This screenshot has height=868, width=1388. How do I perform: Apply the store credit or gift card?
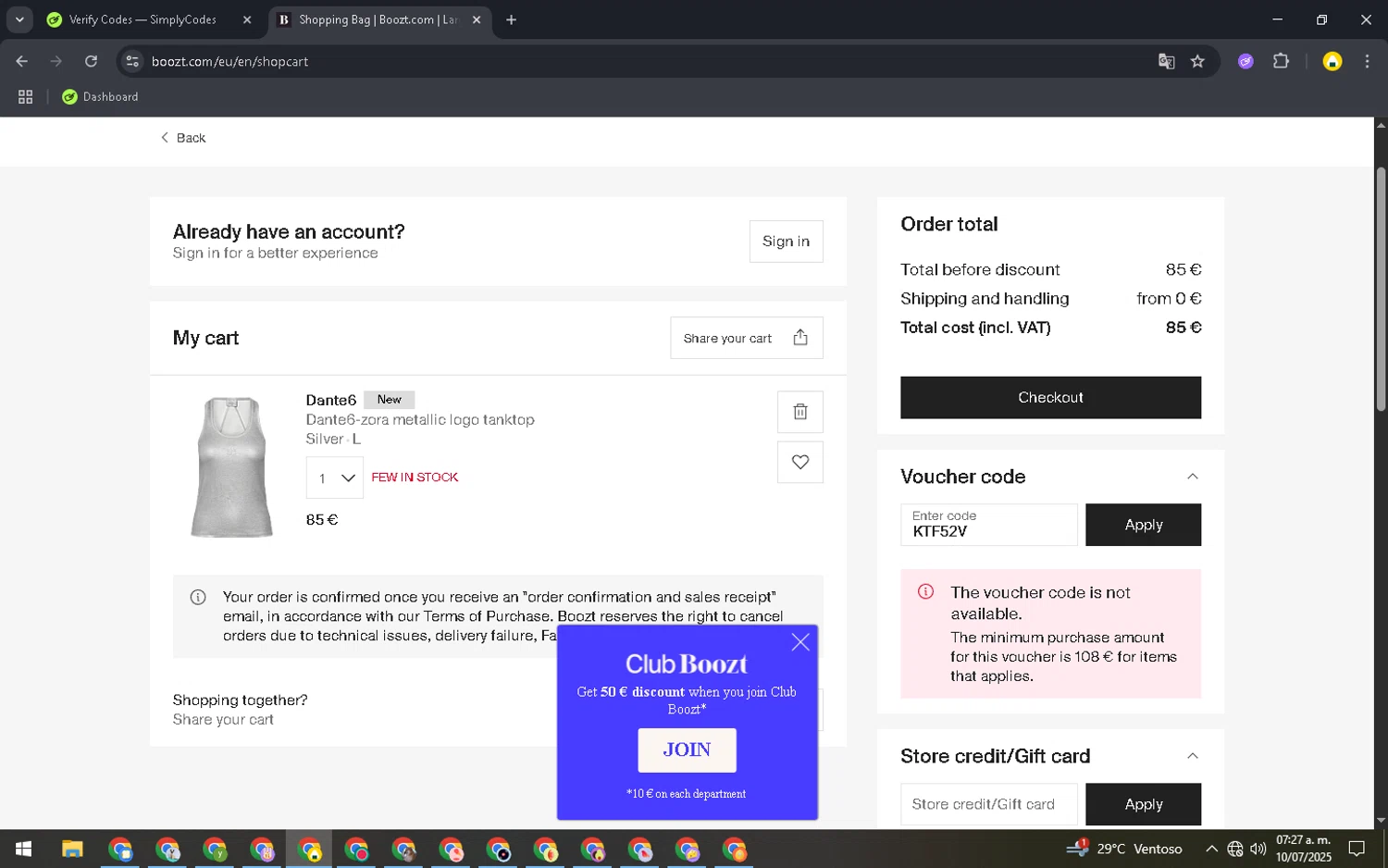pyautogui.click(x=1143, y=804)
